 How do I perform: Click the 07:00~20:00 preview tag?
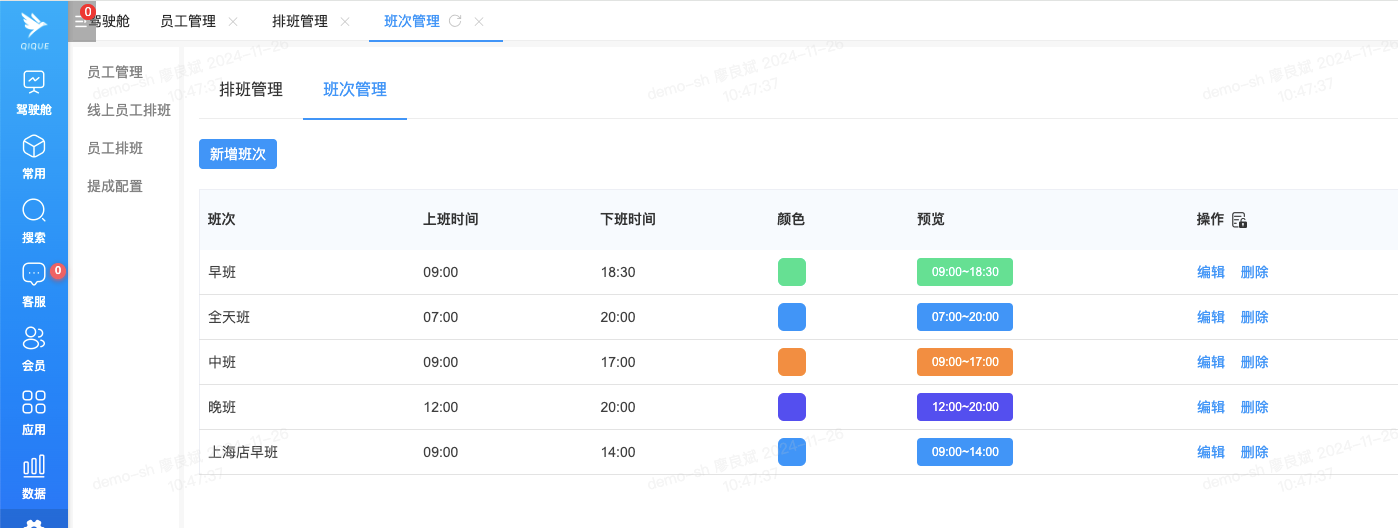(x=965, y=317)
